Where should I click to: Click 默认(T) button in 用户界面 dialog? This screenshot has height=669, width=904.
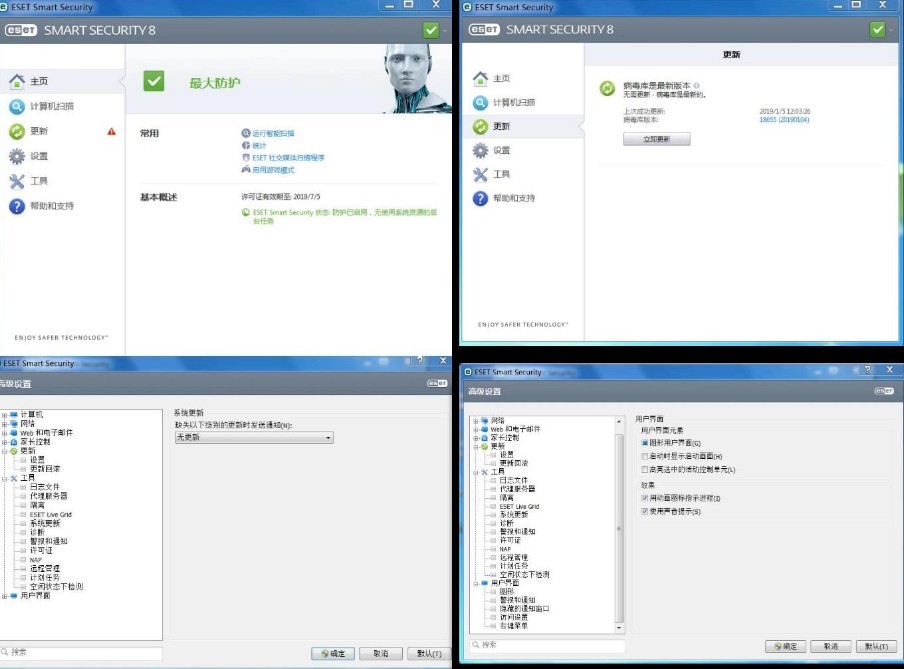tap(876, 647)
